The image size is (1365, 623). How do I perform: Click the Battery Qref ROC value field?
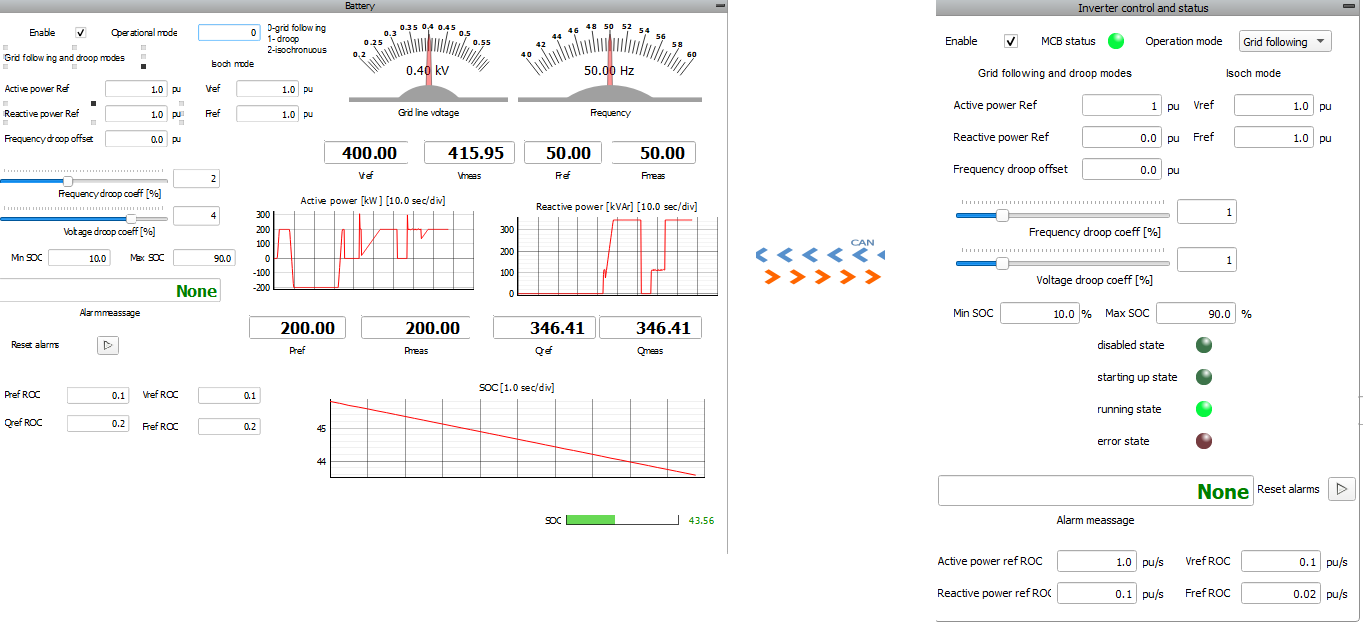tap(98, 424)
